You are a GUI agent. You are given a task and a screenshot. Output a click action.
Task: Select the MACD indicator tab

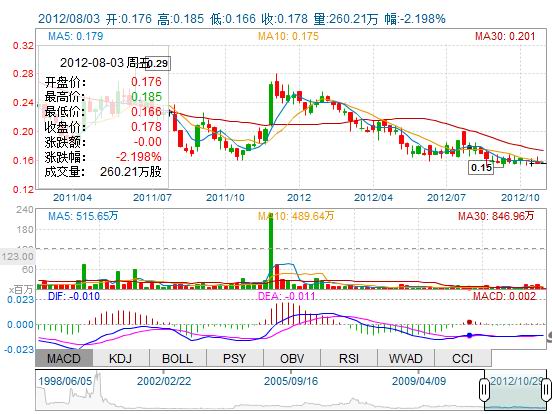(64, 358)
